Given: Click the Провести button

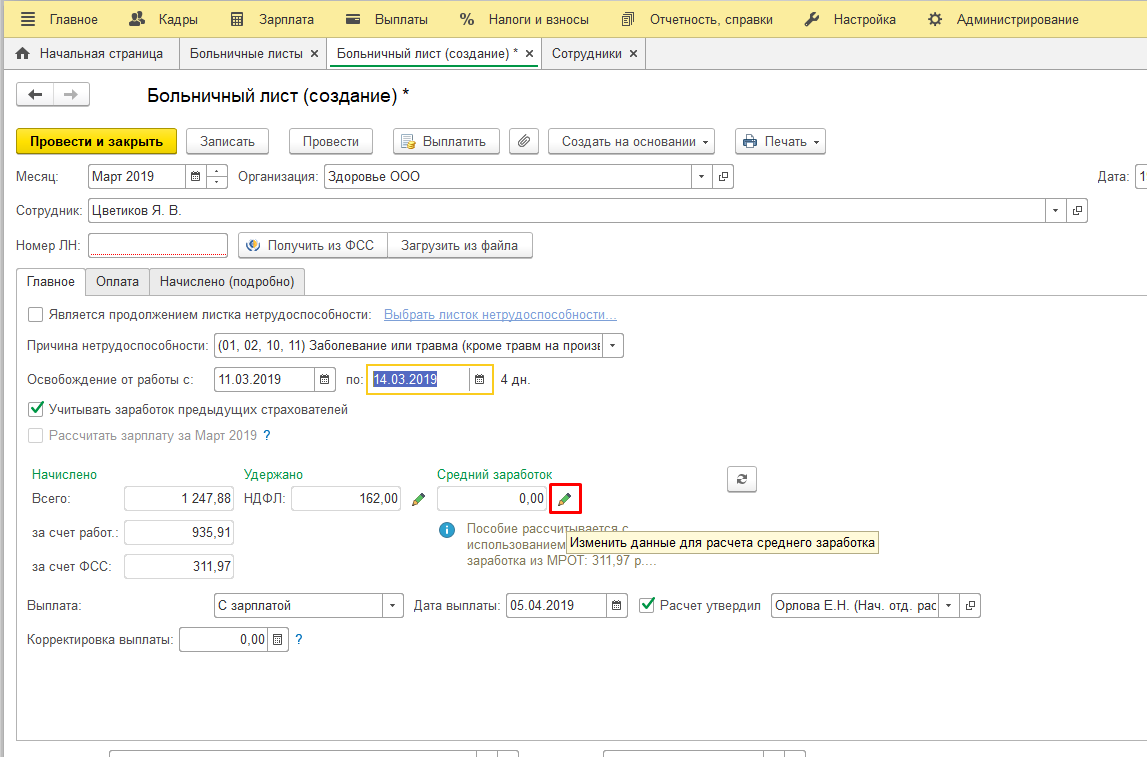Looking at the screenshot, I should (x=331, y=141).
